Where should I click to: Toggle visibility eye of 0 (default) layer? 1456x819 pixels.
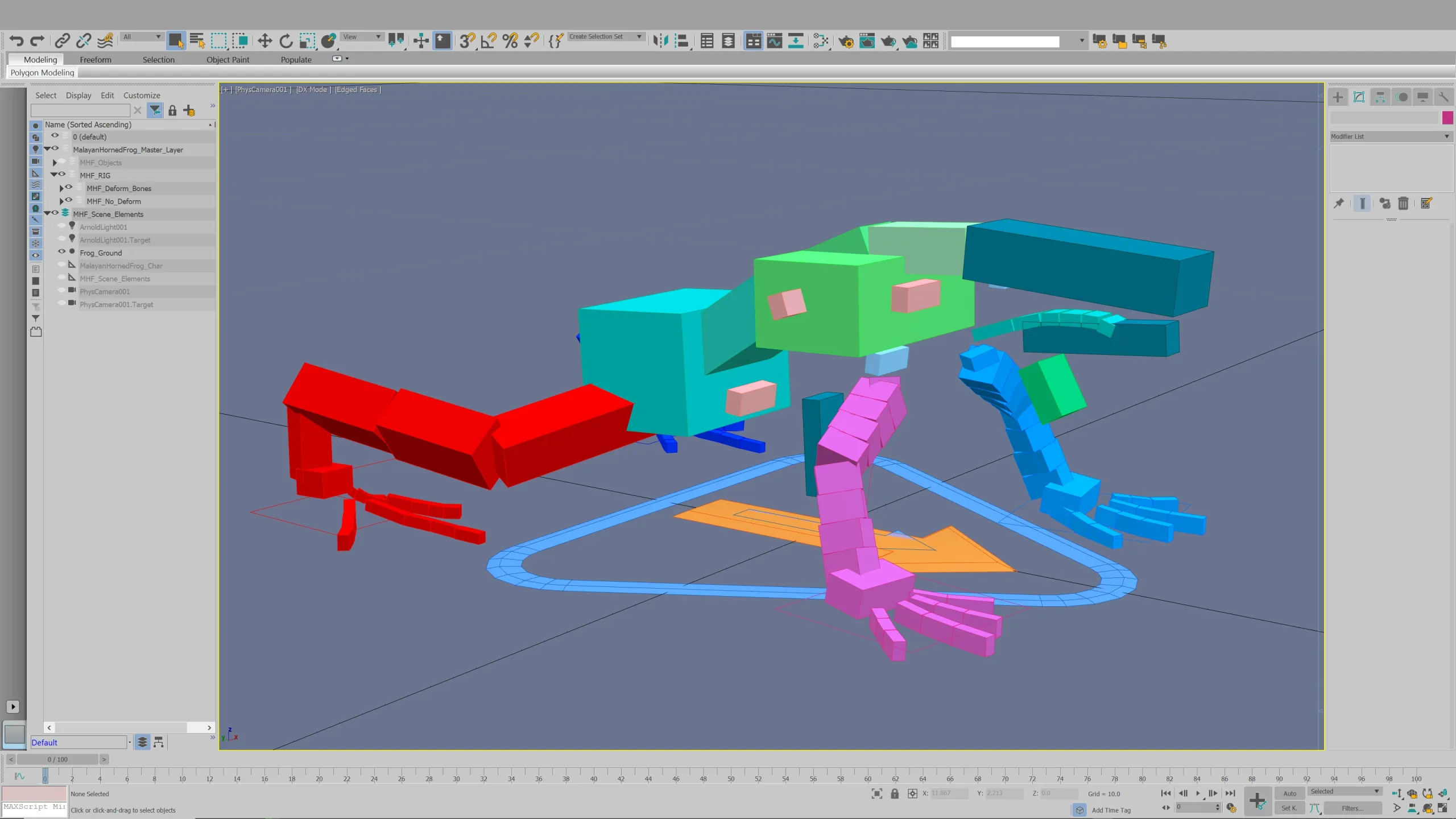(55, 136)
